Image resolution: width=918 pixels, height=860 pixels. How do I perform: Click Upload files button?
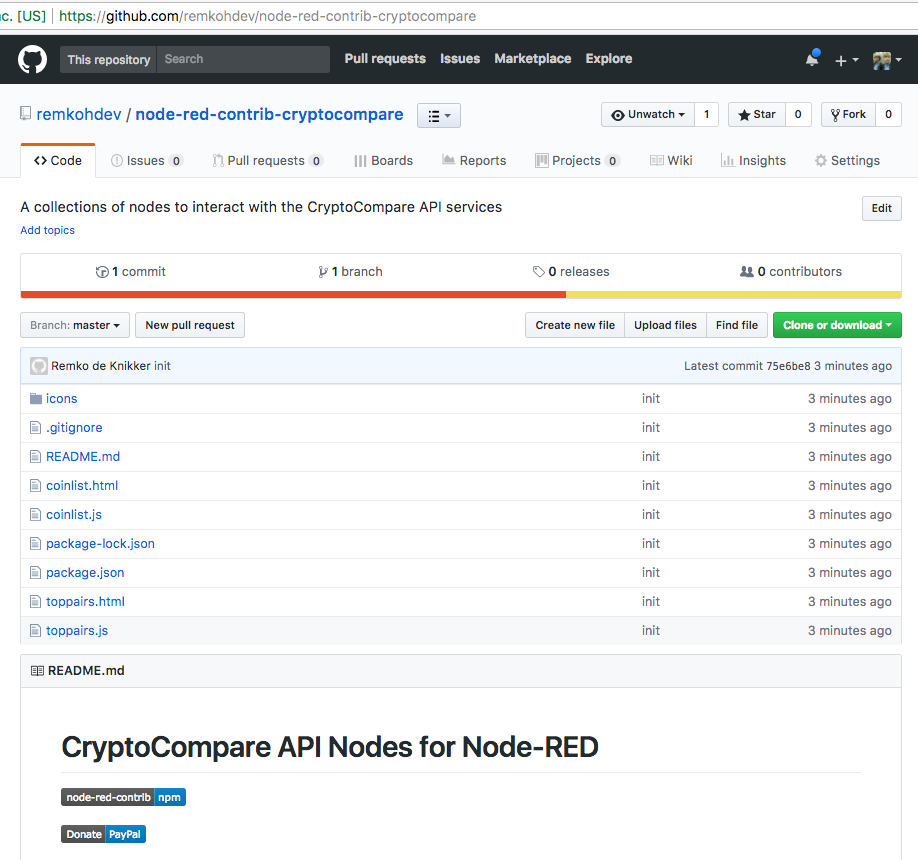(665, 325)
